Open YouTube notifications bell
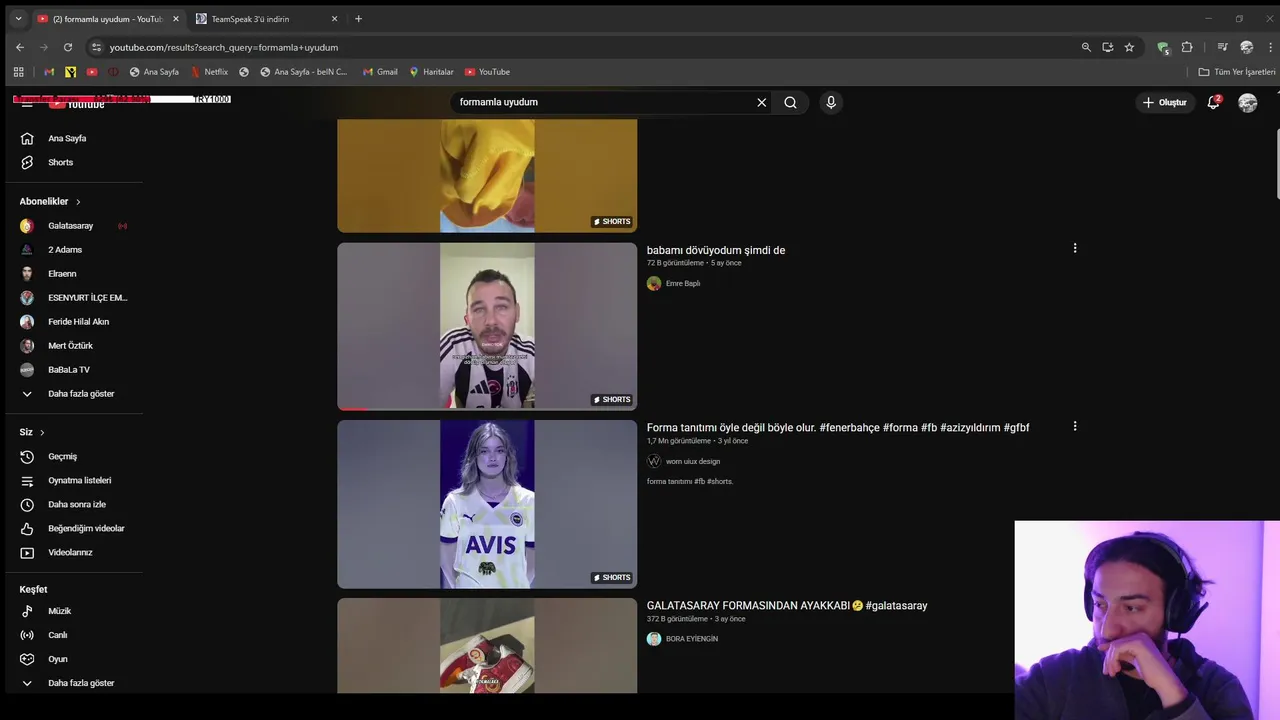This screenshot has width=1280, height=720. click(x=1213, y=102)
